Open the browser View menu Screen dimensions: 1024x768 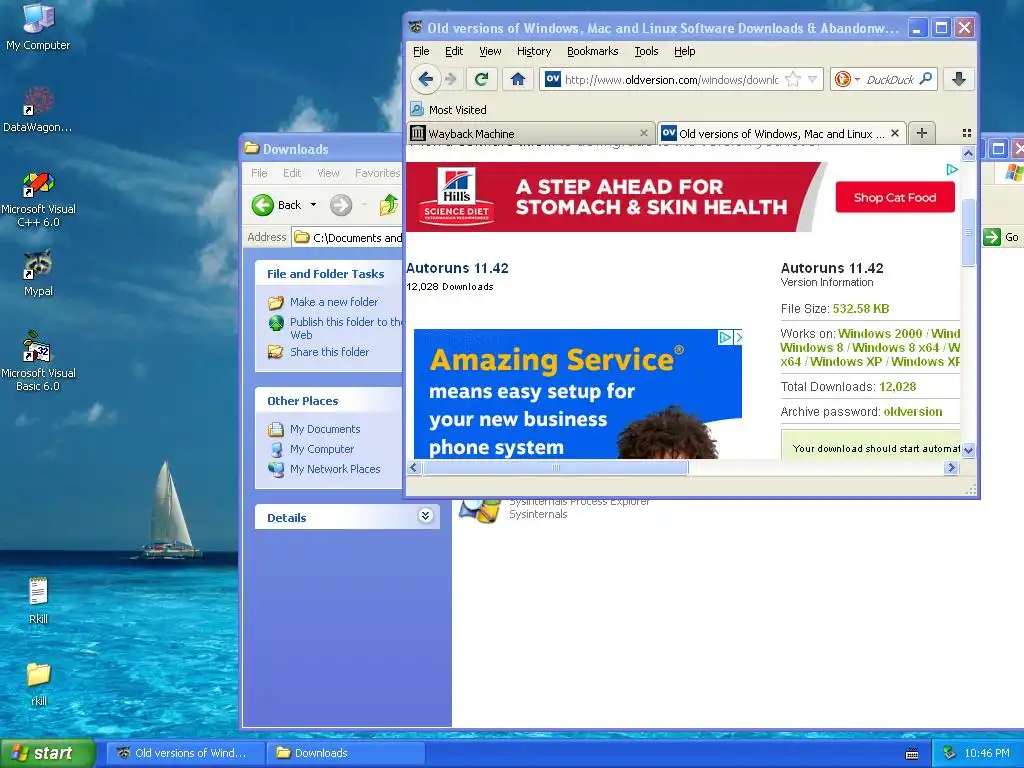pos(490,51)
